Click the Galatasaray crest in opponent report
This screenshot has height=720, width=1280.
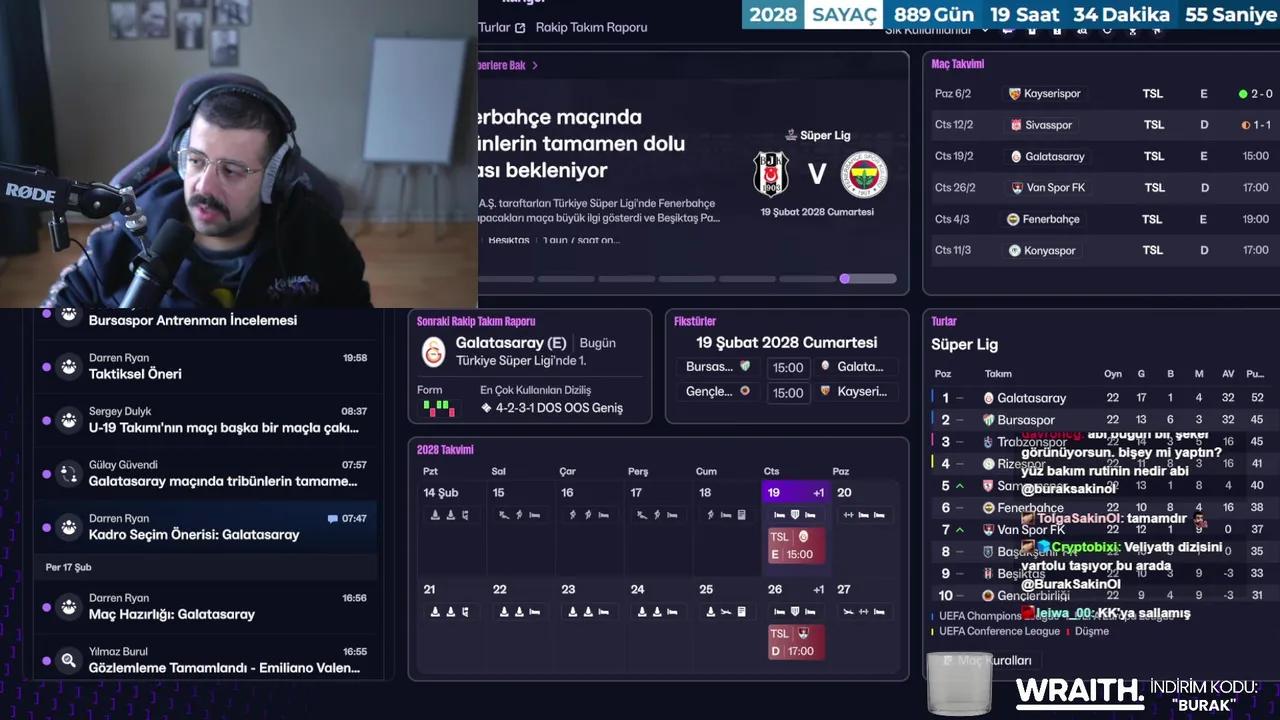coord(433,352)
